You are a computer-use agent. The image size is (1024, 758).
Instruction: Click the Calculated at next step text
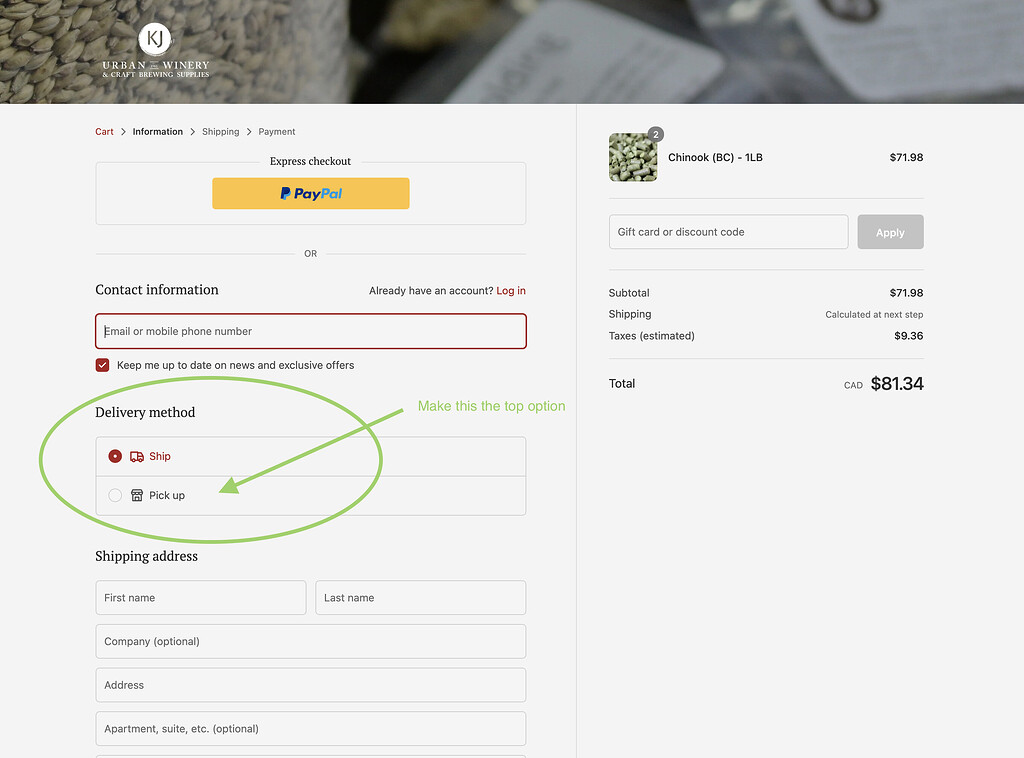click(x=874, y=315)
